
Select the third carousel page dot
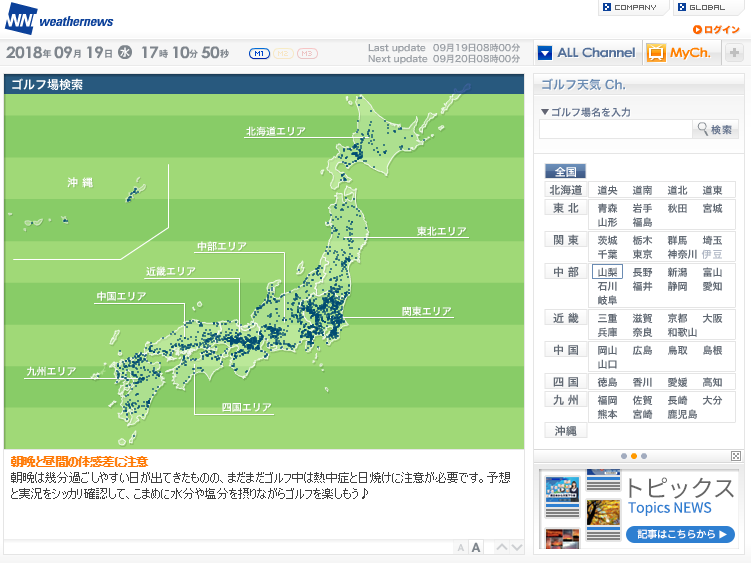coord(644,456)
